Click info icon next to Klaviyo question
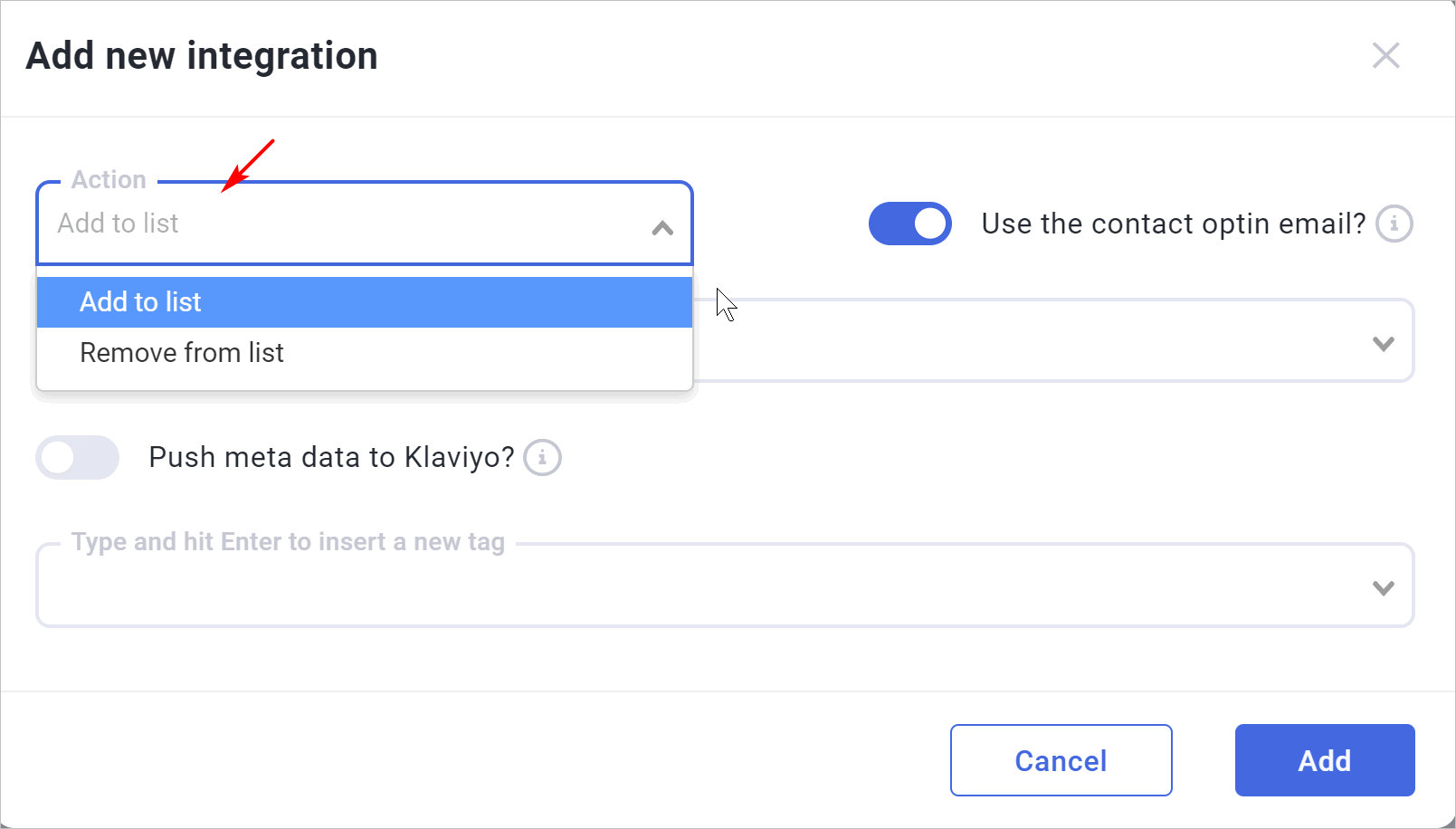1456x829 pixels. 542,458
